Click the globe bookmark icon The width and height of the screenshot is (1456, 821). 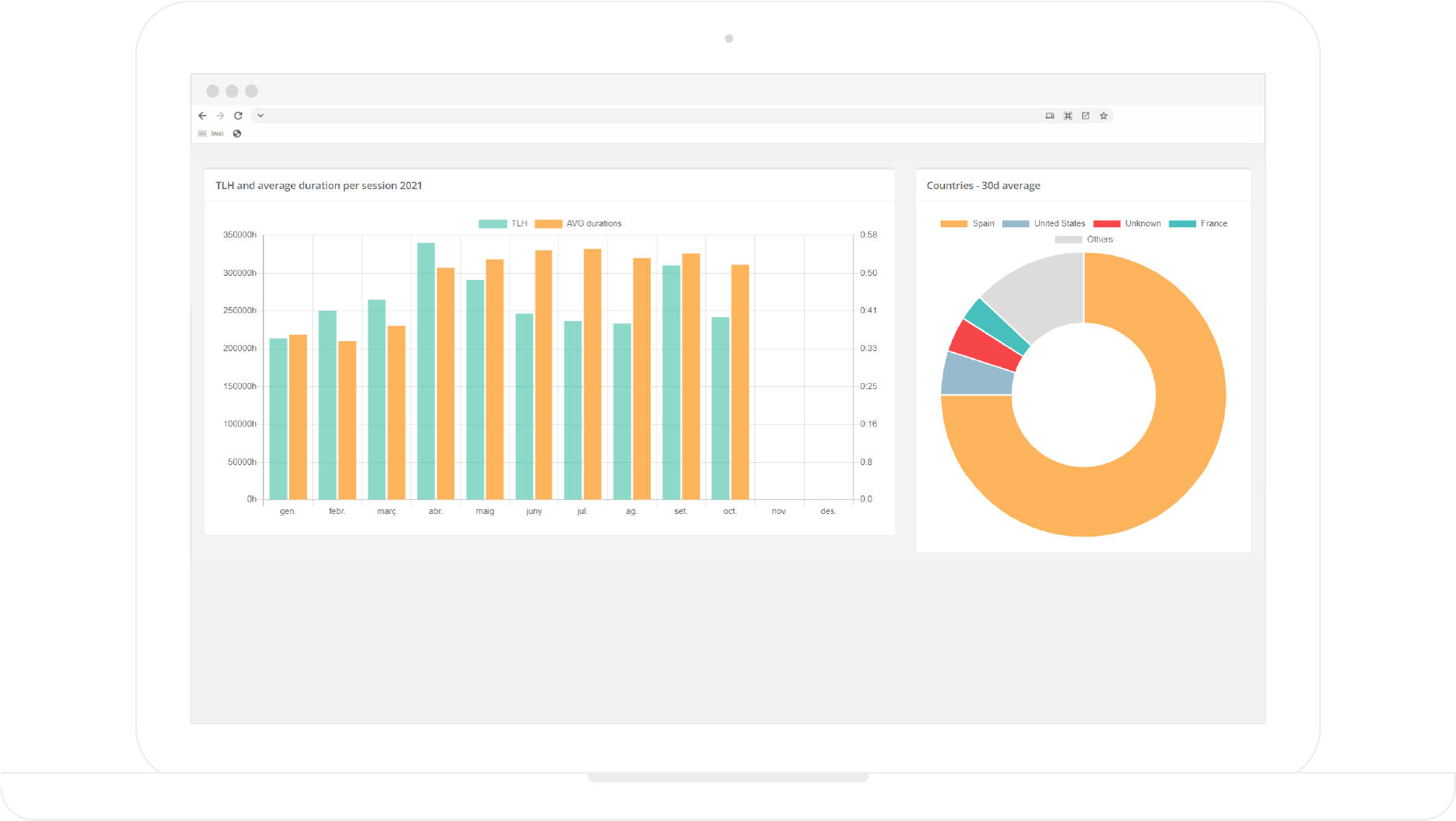237,133
